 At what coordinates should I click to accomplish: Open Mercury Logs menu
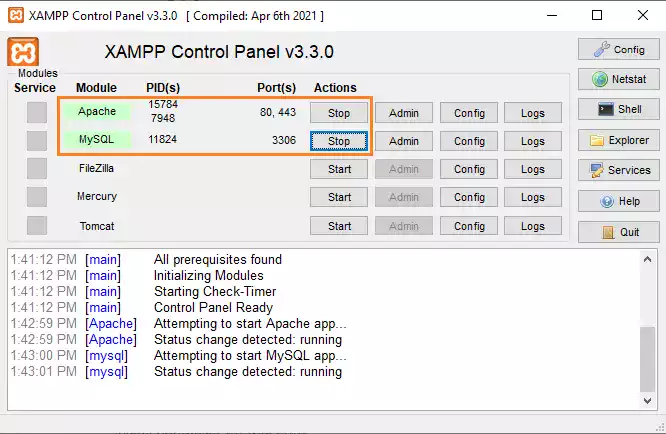click(533, 197)
